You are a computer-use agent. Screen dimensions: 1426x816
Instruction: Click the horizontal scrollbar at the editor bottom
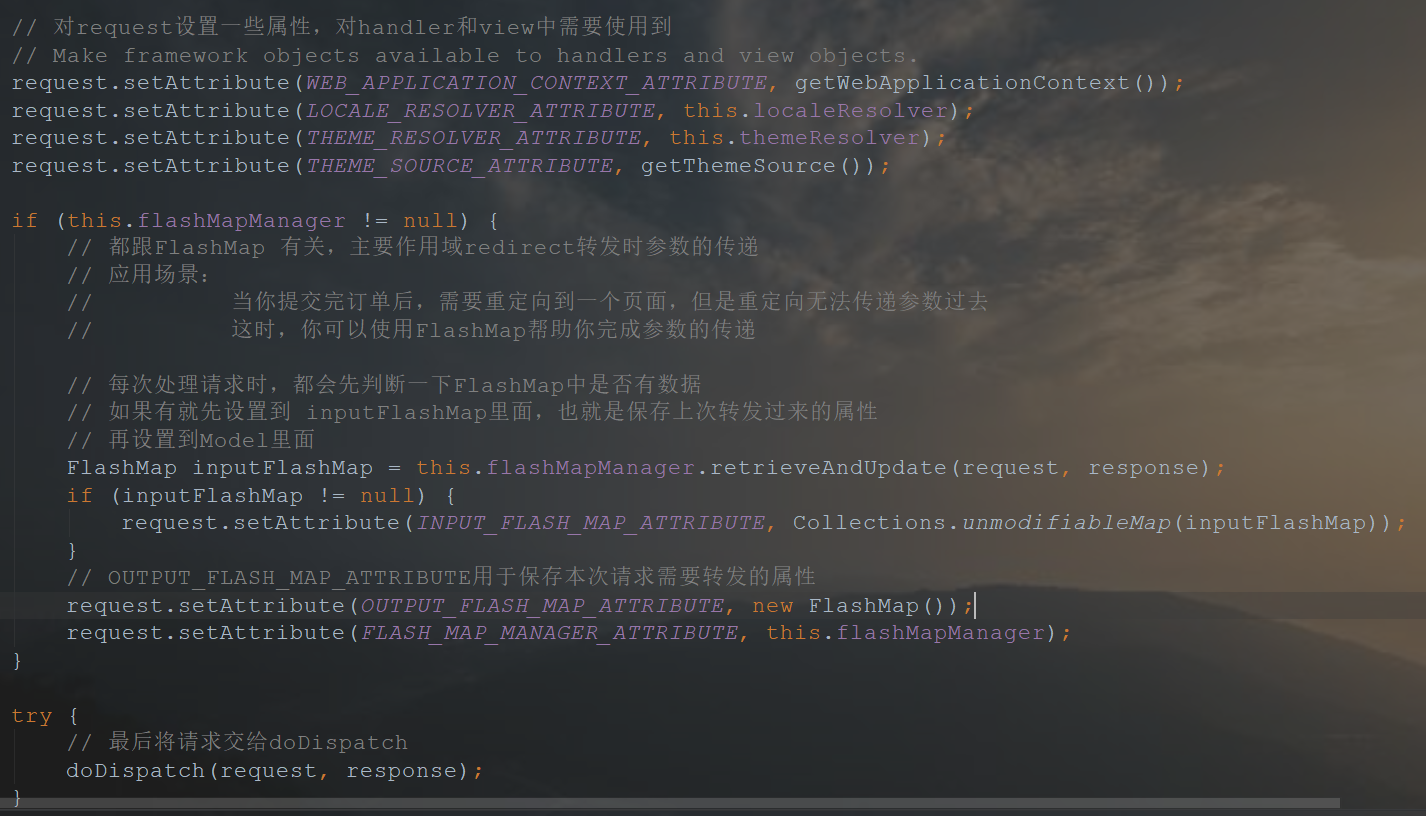[x=670, y=802]
